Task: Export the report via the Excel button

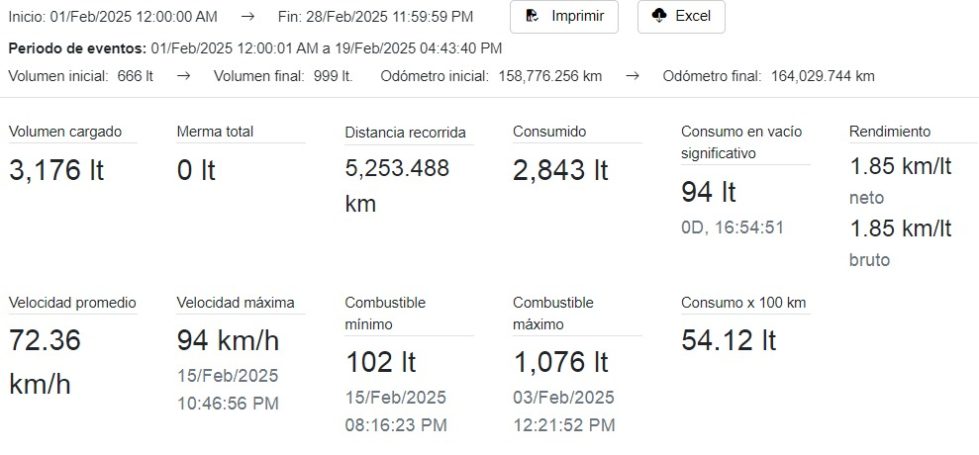Action: coord(681,17)
